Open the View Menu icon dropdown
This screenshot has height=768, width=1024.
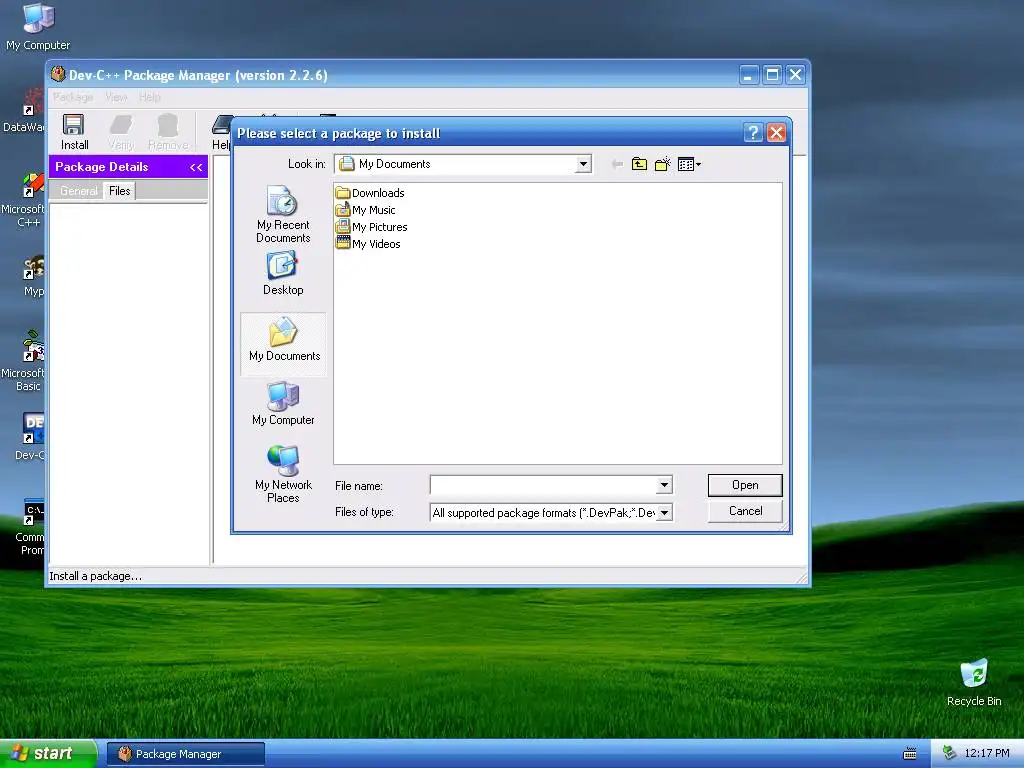click(689, 164)
